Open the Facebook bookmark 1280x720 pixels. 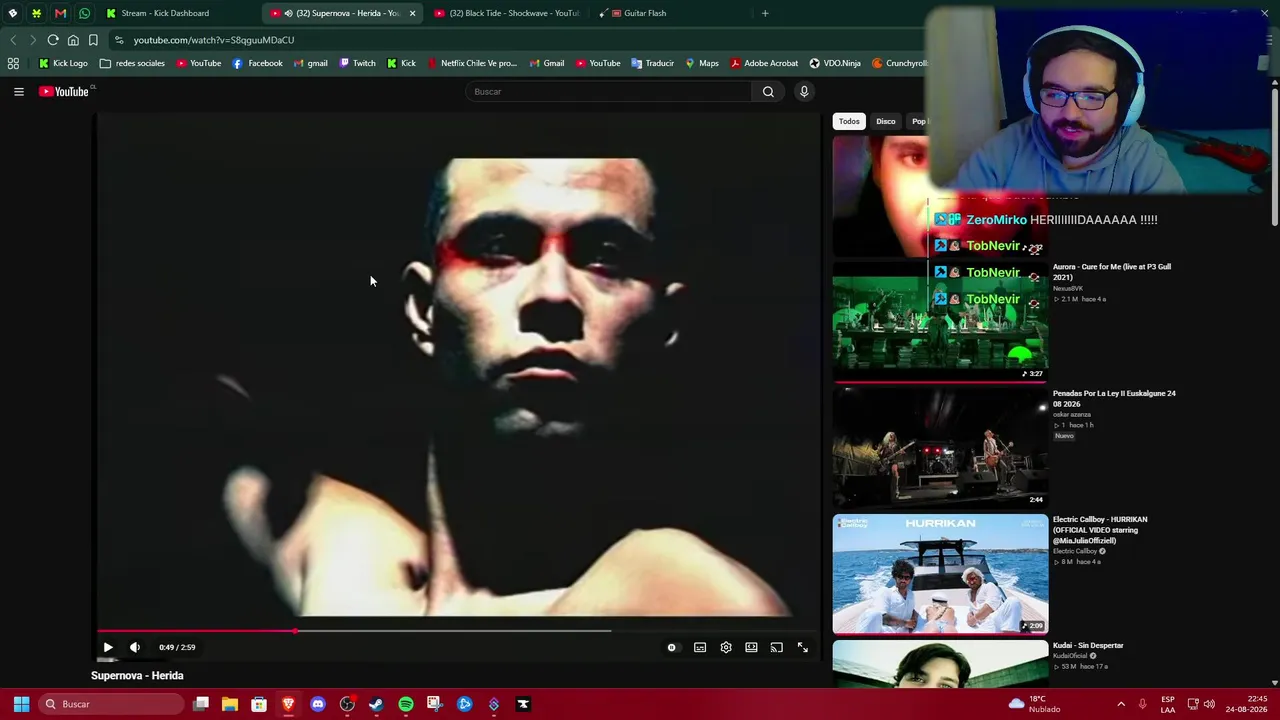point(257,63)
